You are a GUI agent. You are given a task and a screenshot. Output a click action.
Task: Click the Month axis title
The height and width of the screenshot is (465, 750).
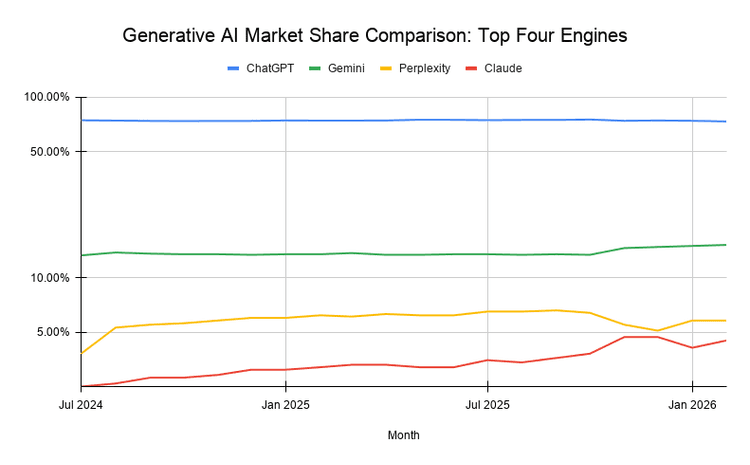tap(403, 435)
